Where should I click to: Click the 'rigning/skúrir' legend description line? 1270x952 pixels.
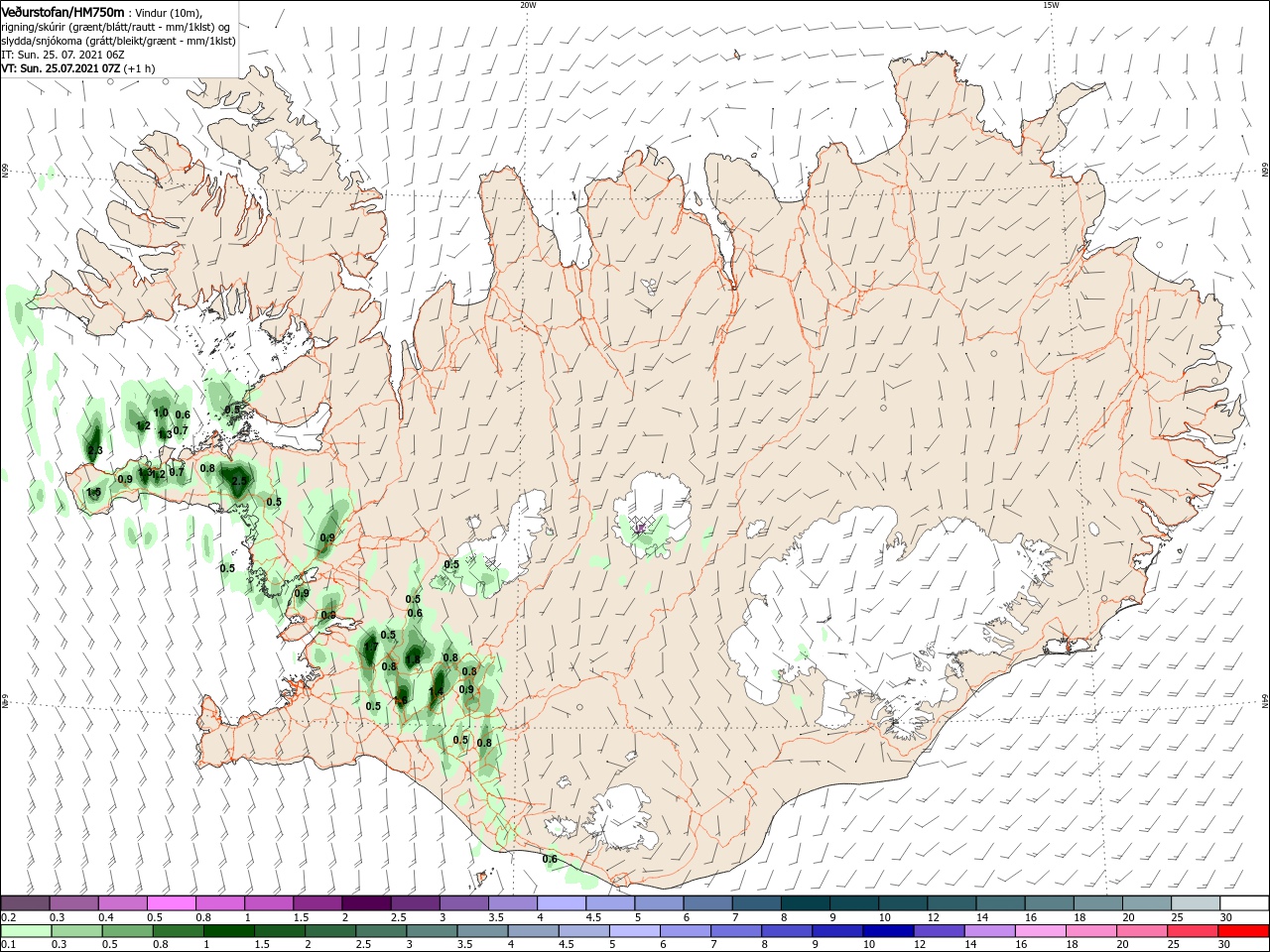[116, 27]
